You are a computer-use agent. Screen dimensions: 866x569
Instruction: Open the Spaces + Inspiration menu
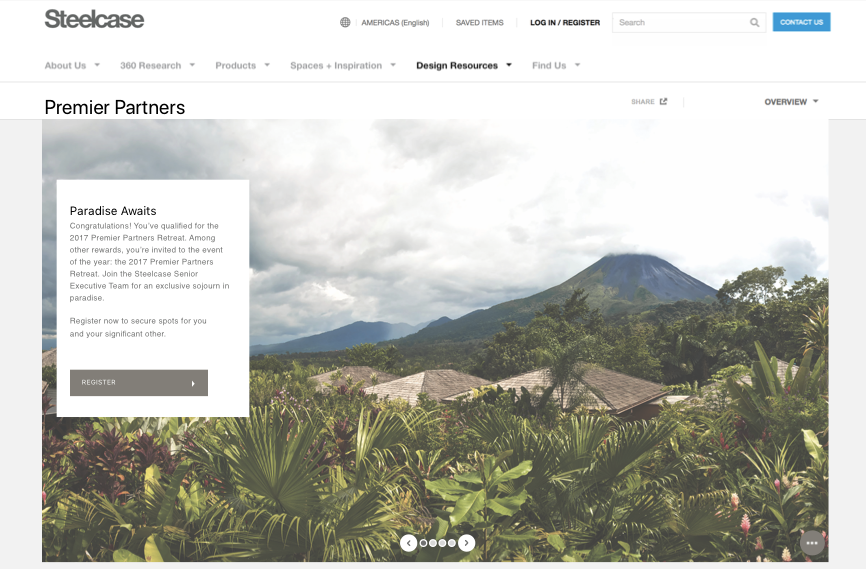pyautogui.click(x=343, y=65)
